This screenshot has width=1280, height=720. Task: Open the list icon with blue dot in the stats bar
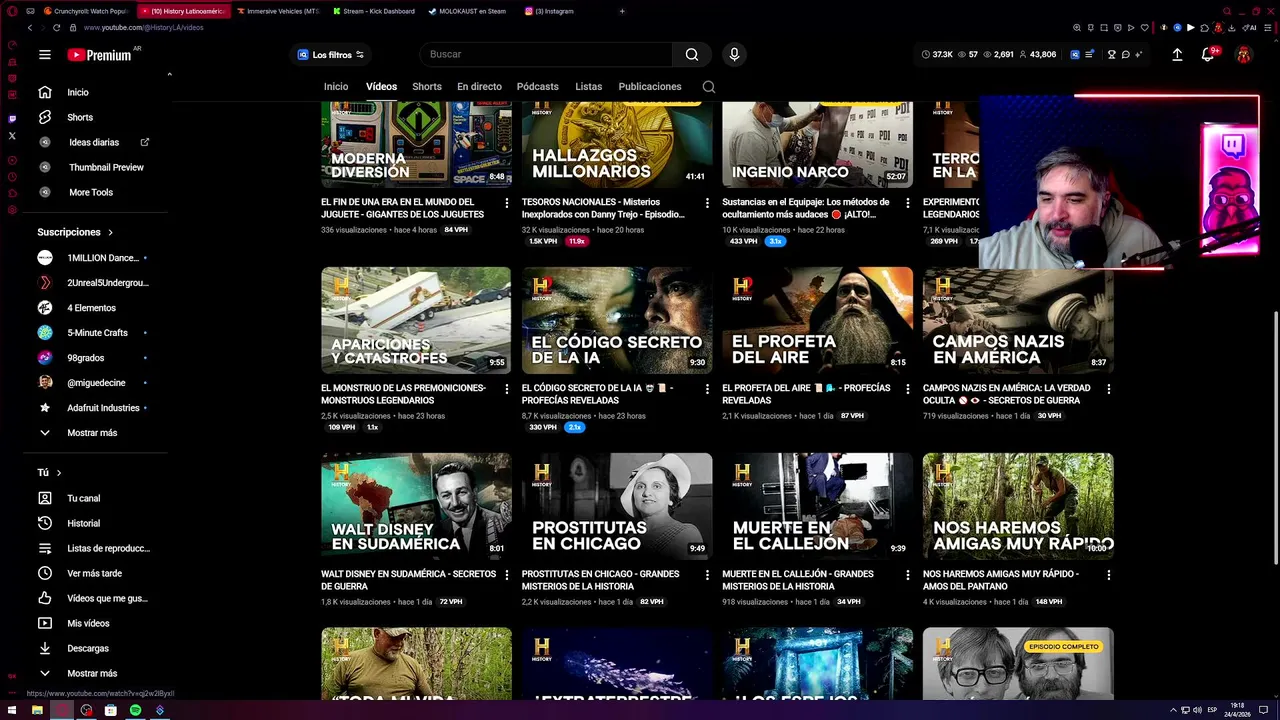(x=1088, y=55)
